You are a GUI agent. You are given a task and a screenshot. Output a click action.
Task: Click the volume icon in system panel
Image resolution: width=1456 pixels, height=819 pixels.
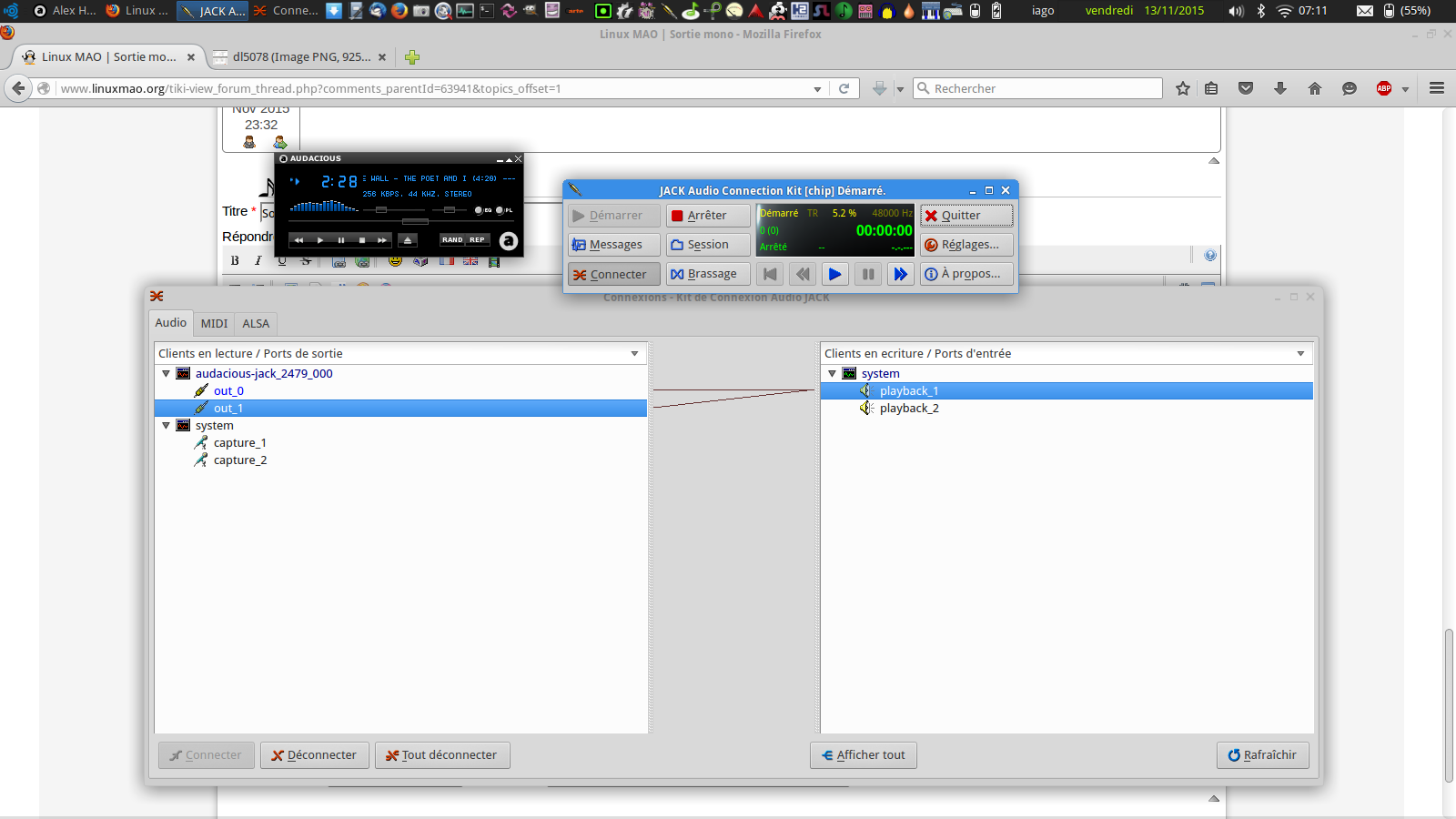click(x=1236, y=11)
